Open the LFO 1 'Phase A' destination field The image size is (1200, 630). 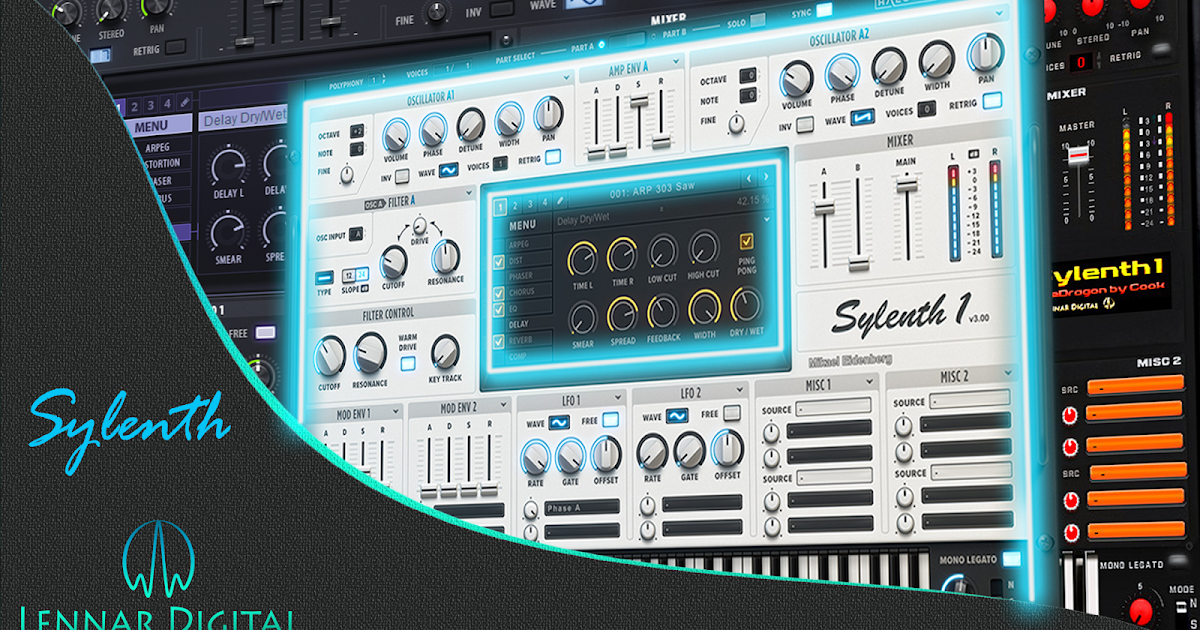tap(581, 509)
